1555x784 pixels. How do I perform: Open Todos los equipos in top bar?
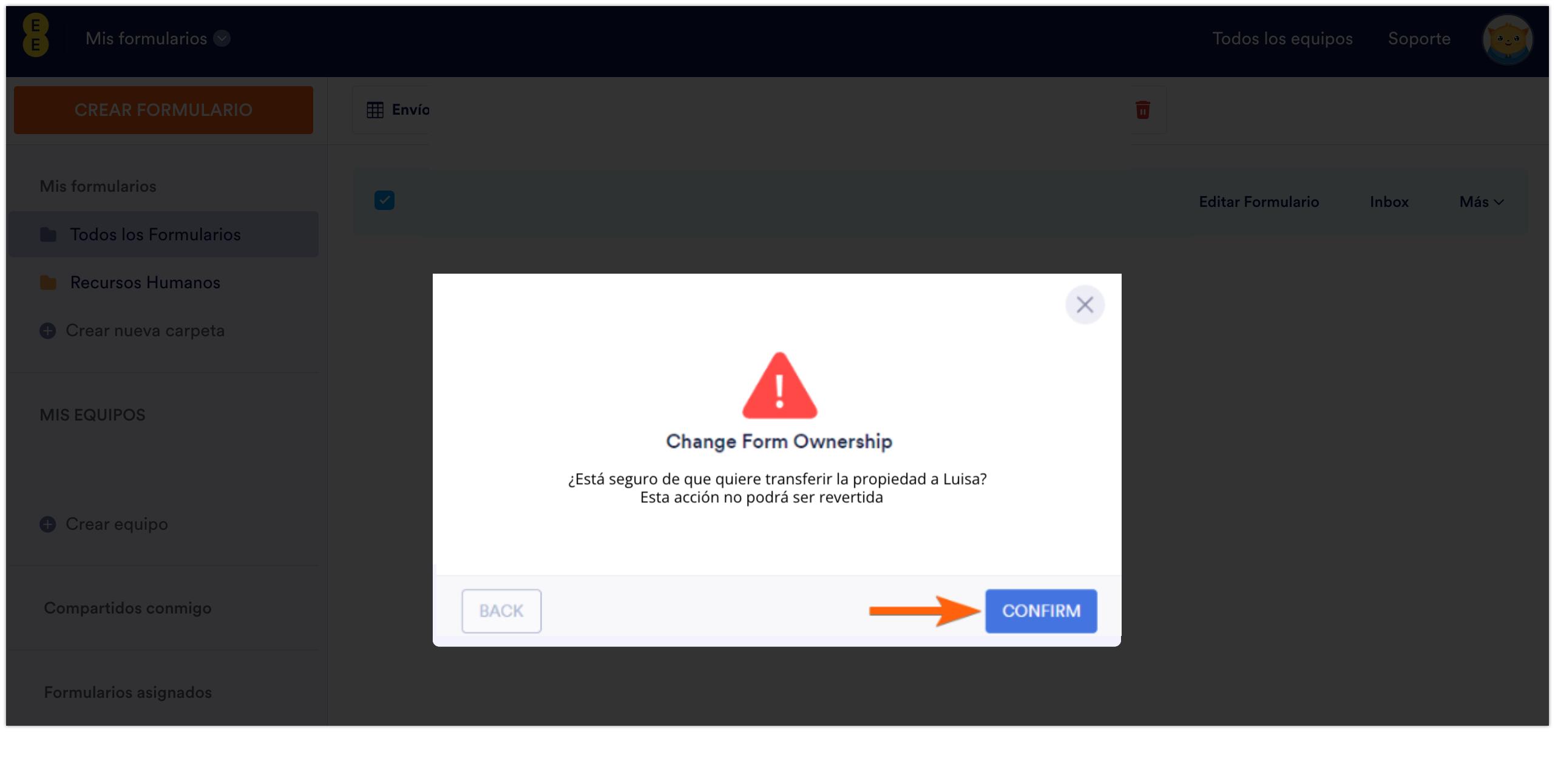1282,38
